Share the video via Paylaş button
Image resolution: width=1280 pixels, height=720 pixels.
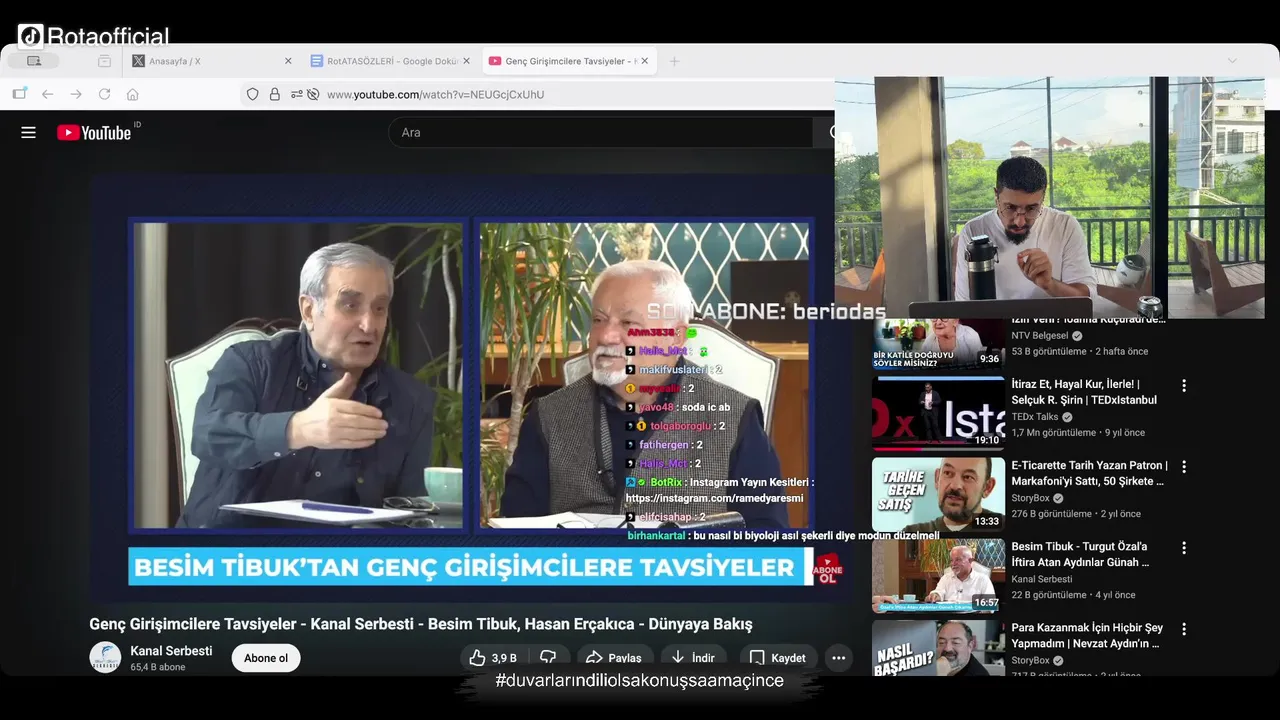(x=613, y=658)
